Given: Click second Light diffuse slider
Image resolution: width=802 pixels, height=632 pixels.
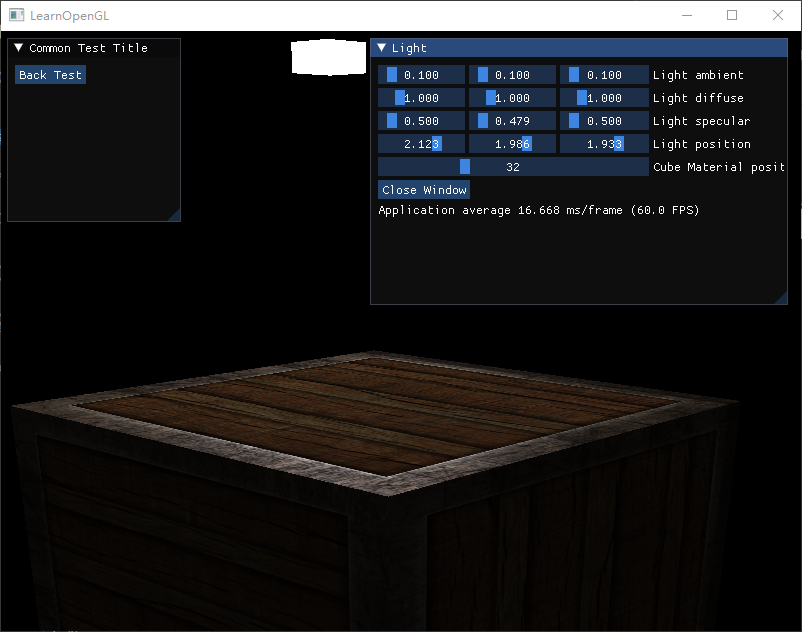Looking at the screenshot, I should pyautogui.click(x=512, y=98).
